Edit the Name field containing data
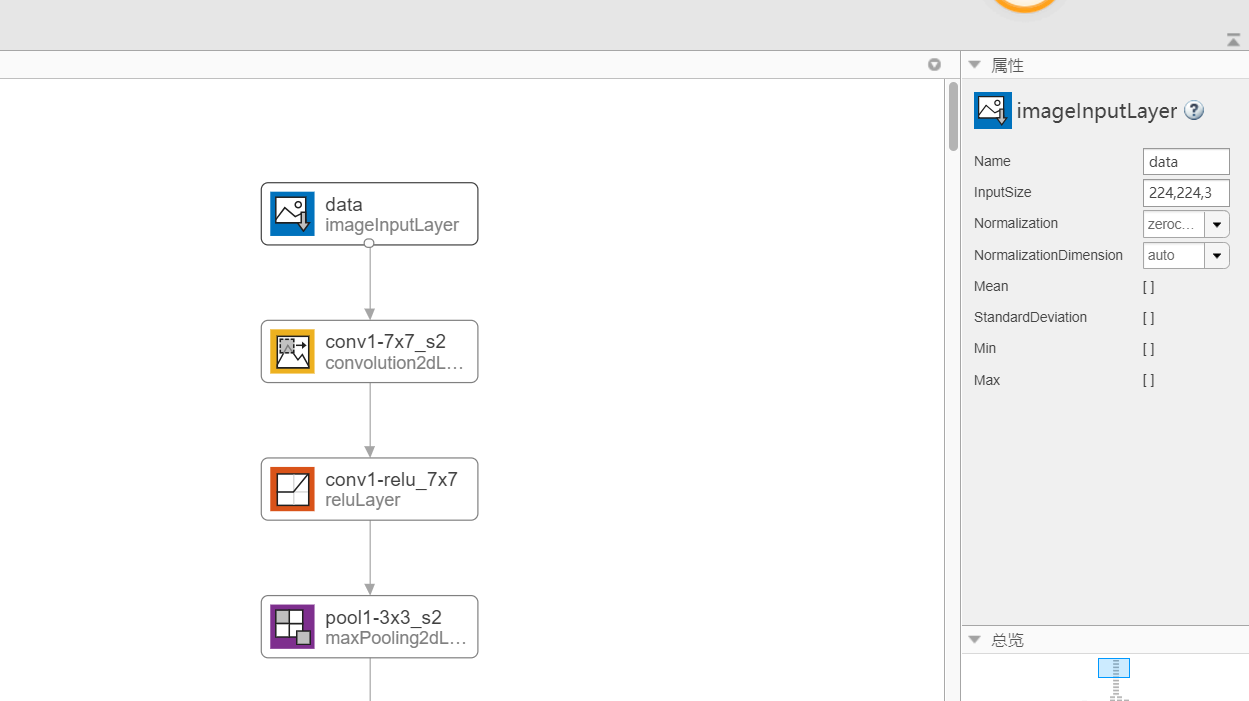Screen dimensions: 1249x701 tap(1186, 162)
